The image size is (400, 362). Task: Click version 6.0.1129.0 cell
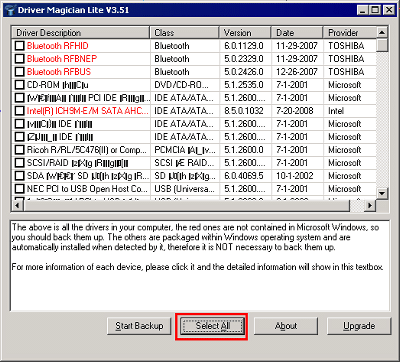click(x=244, y=46)
